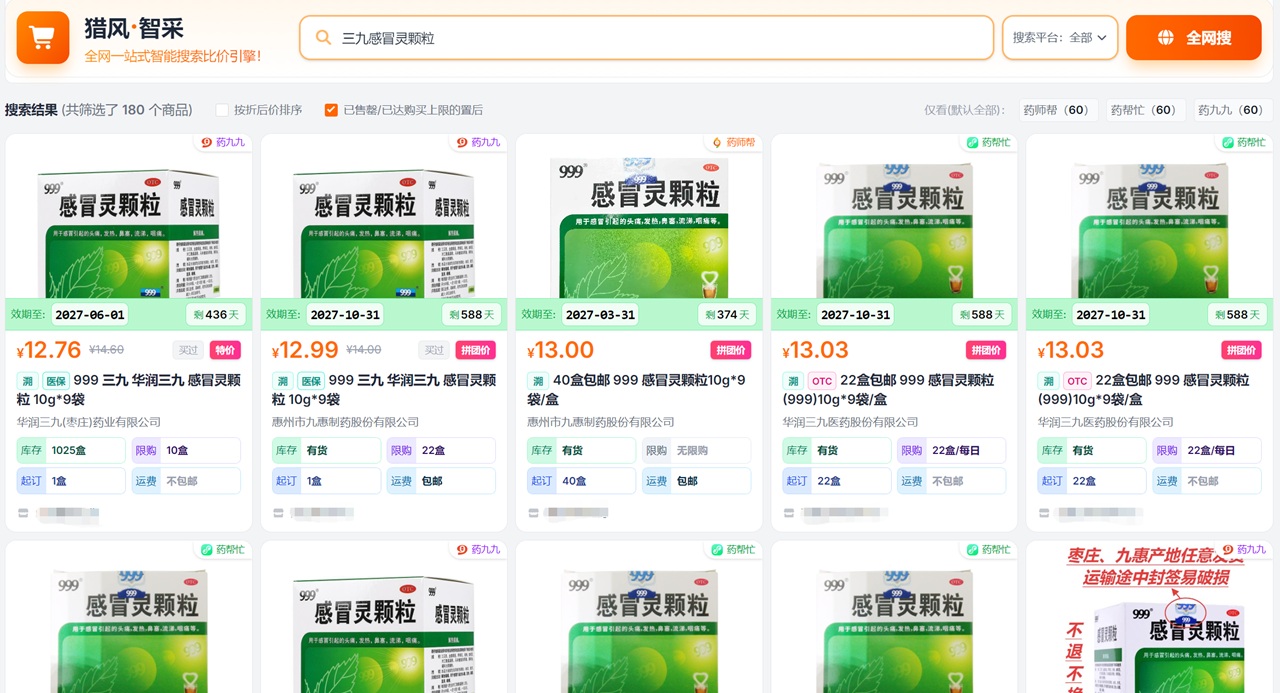Click 药九九 badge on the ¥12.76 card

click(x=223, y=142)
